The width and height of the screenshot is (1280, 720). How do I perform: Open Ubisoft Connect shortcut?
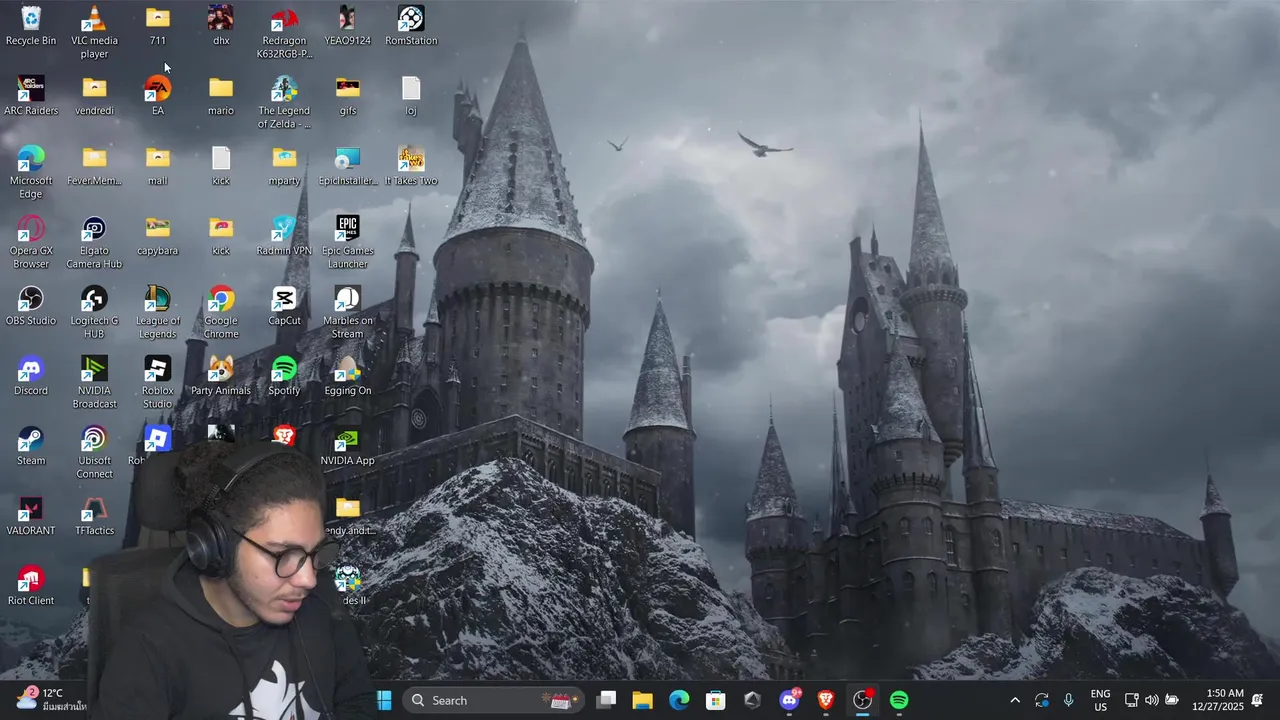[94, 452]
